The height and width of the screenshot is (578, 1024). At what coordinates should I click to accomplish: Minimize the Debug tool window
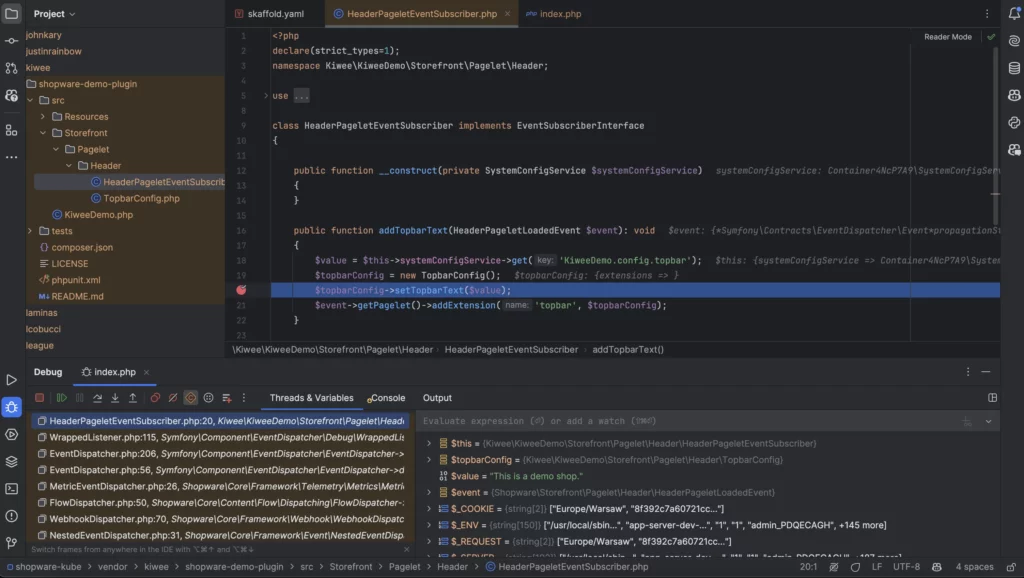(x=986, y=372)
